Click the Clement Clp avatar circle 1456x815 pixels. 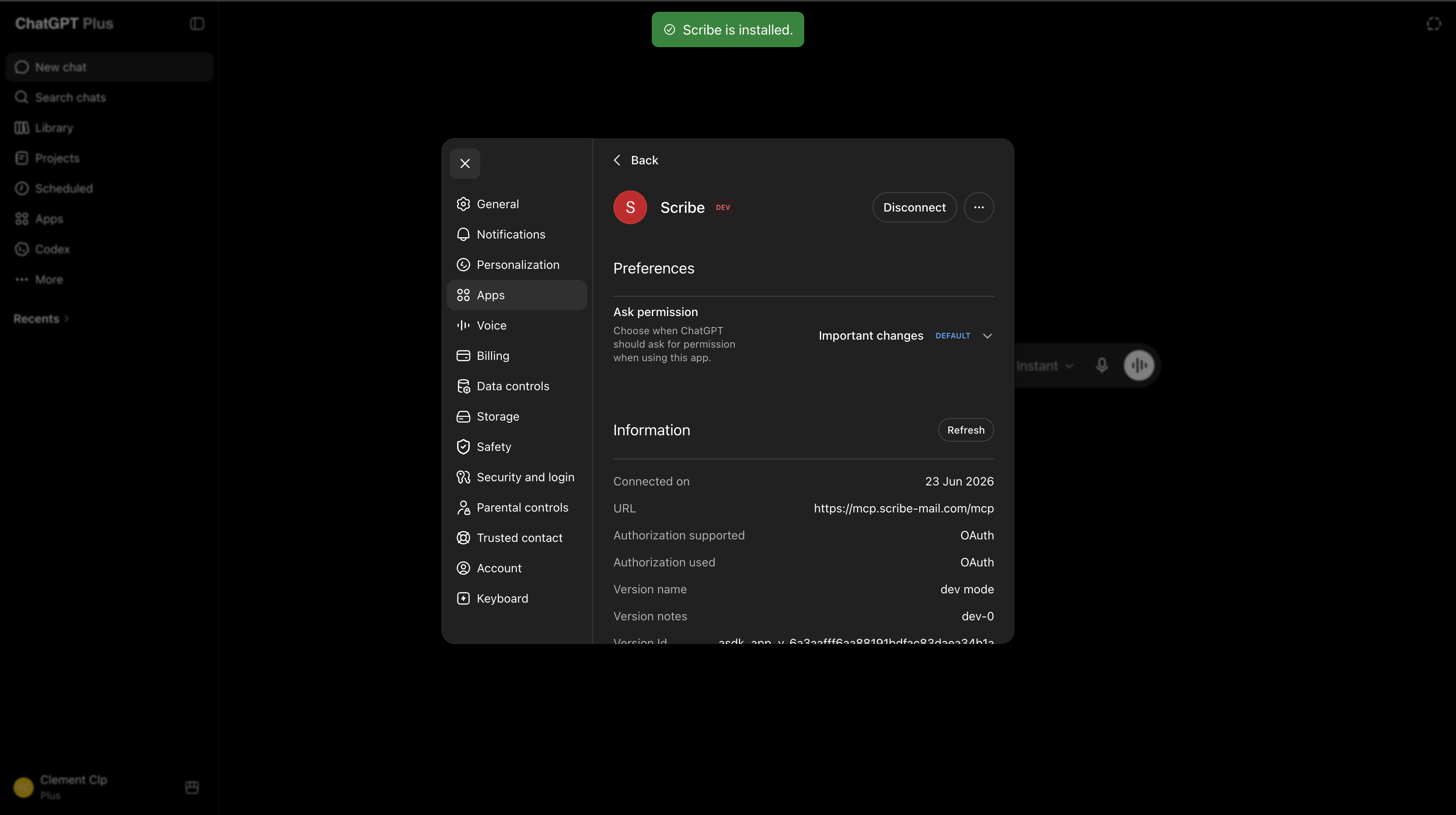pyautogui.click(x=24, y=787)
